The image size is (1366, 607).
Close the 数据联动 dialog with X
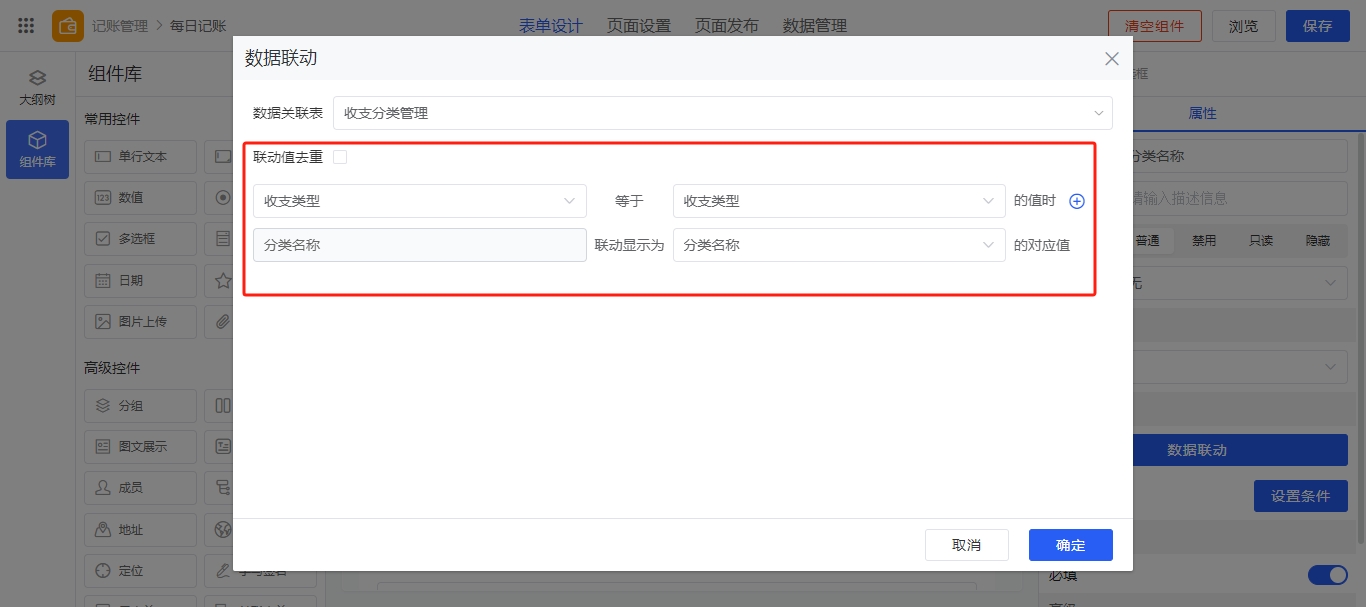pyautogui.click(x=1111, y=59)
